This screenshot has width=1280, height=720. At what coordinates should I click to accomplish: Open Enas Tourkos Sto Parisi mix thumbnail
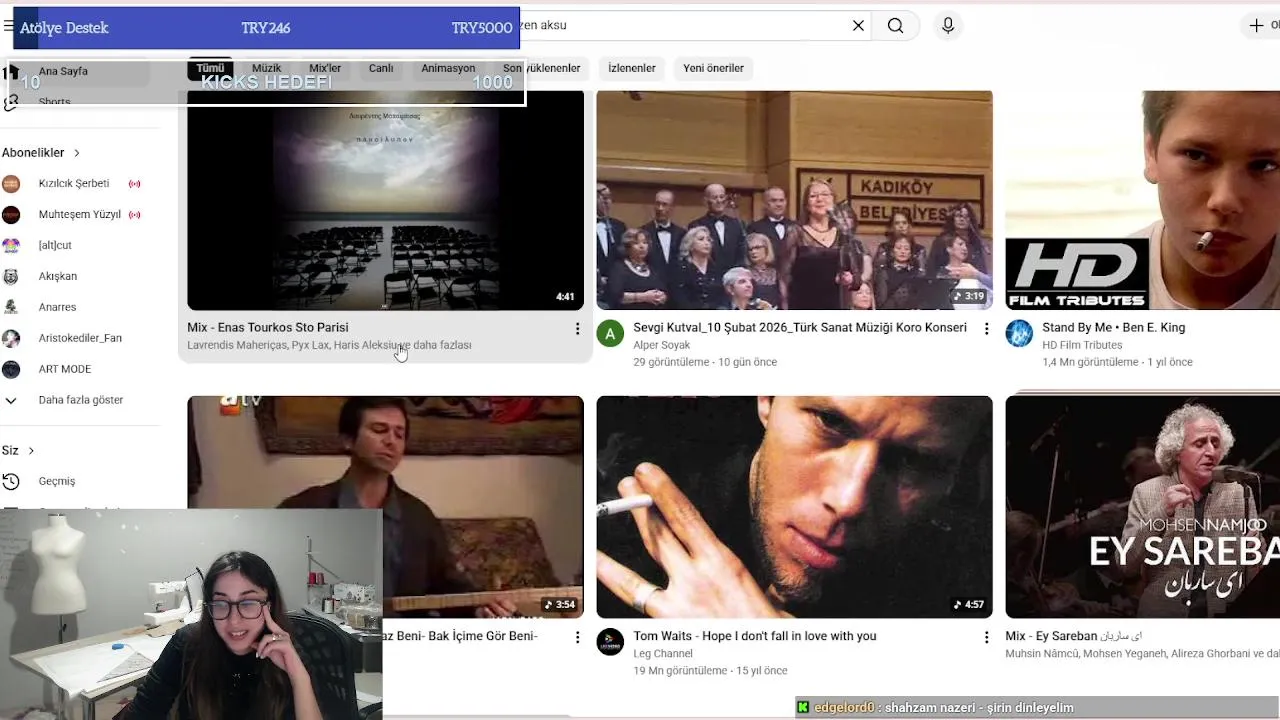point(385,200)
